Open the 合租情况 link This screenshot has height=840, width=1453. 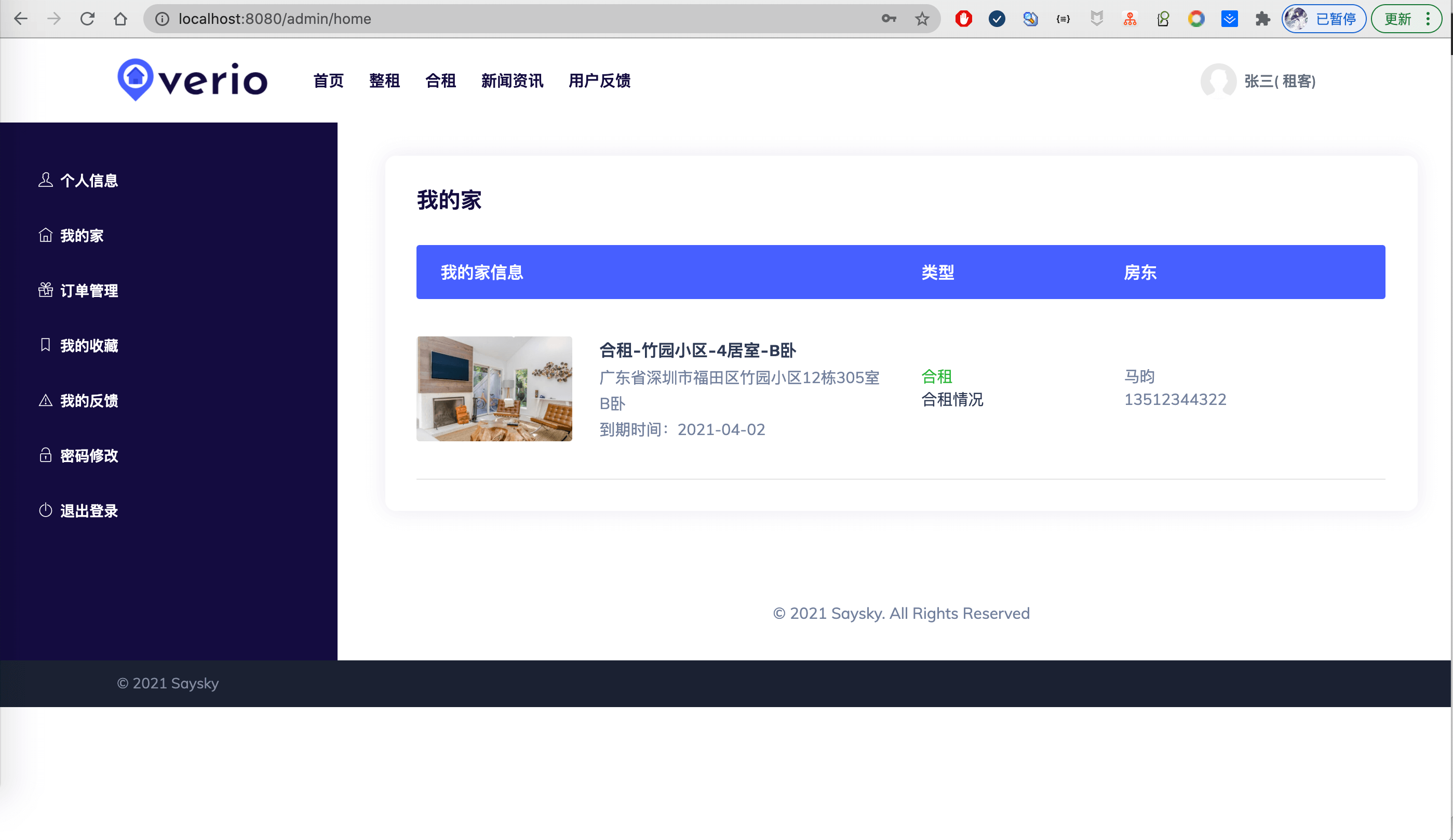point(952,400)
